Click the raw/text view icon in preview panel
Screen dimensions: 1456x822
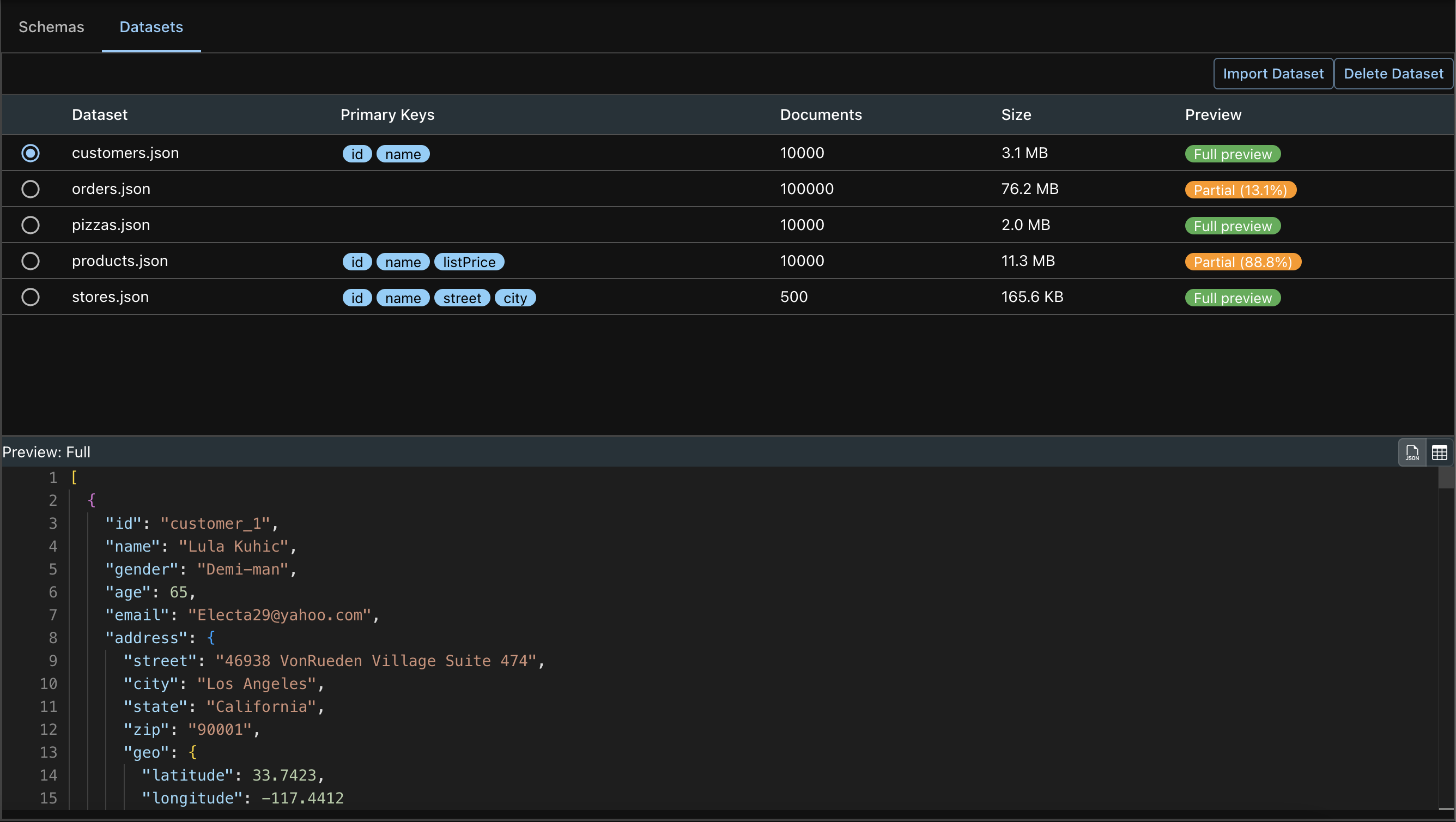pos(1411,451)
